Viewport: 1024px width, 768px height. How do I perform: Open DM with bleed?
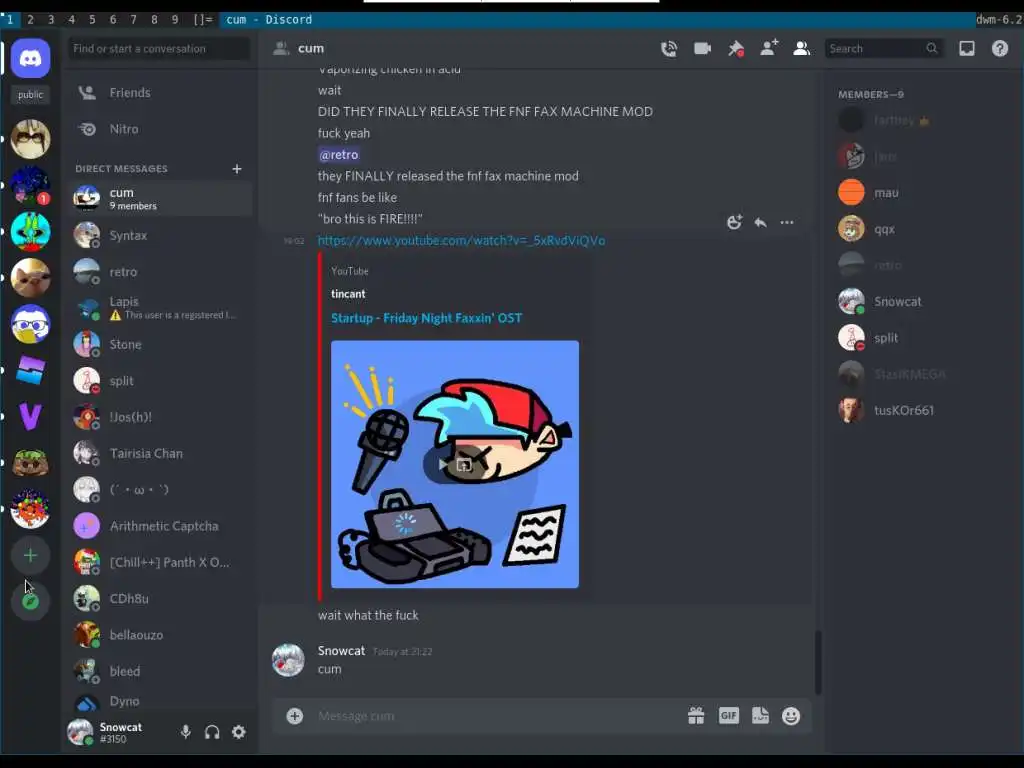(161, 671)
